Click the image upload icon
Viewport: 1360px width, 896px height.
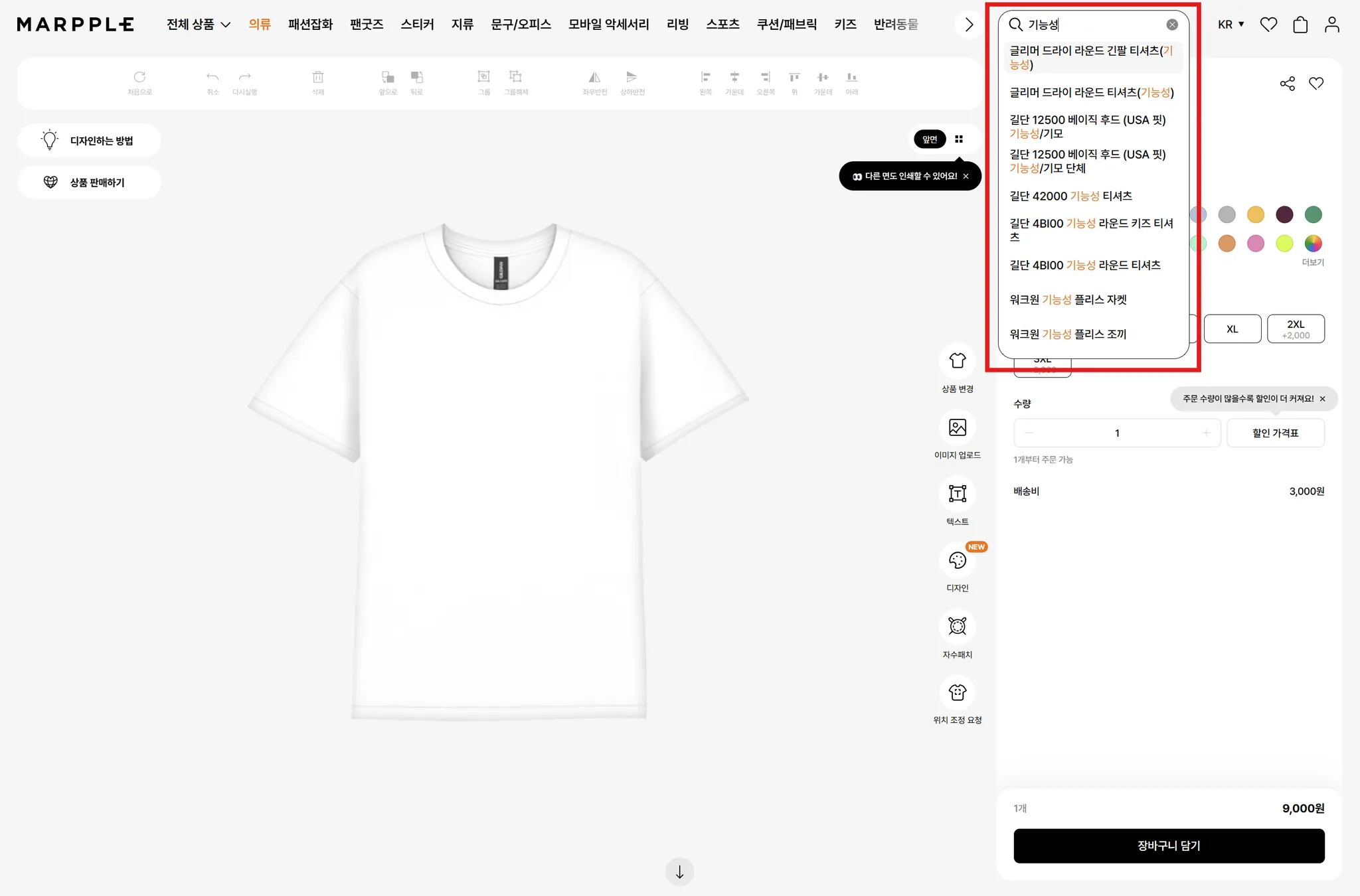(957, 427)
